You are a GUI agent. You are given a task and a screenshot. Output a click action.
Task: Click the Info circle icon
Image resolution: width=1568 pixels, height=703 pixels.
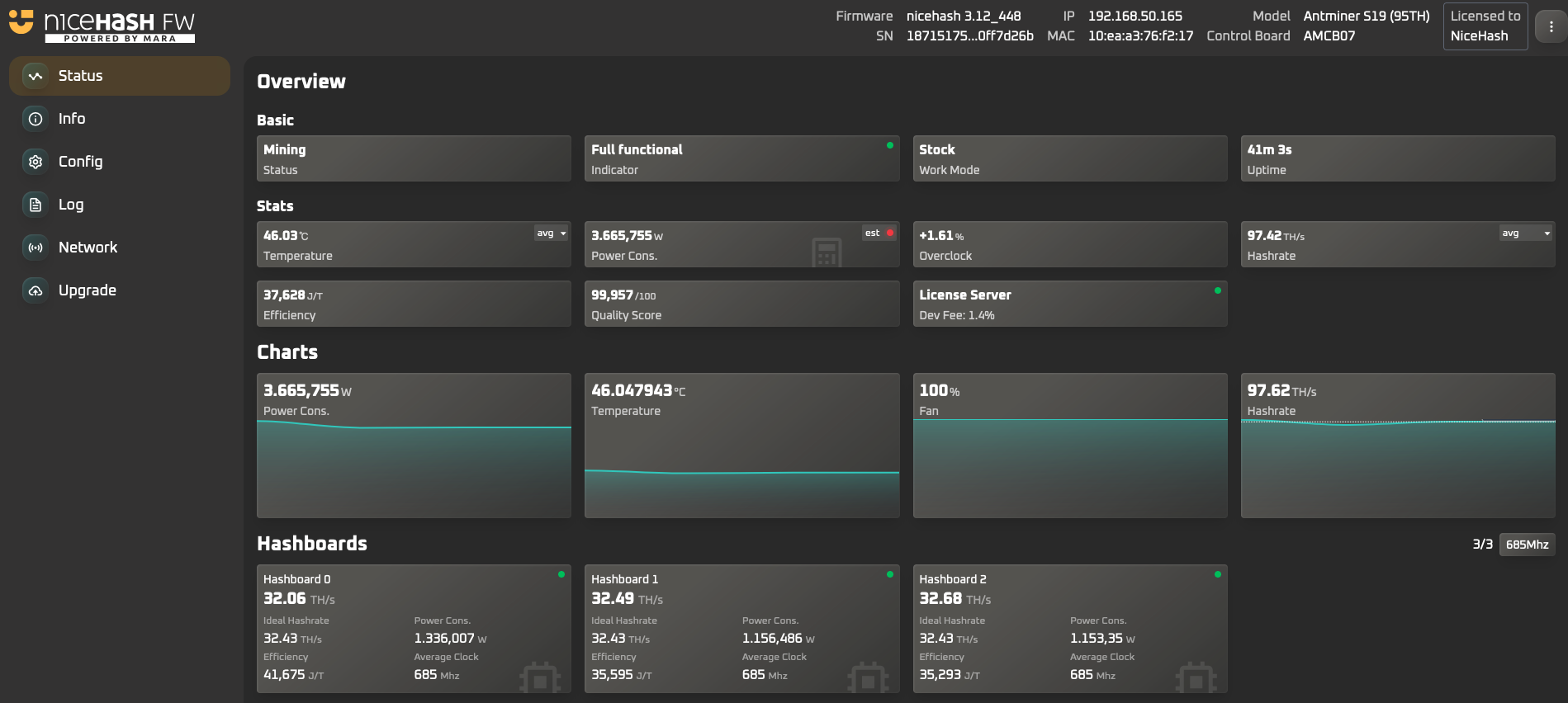pos(36,119)
